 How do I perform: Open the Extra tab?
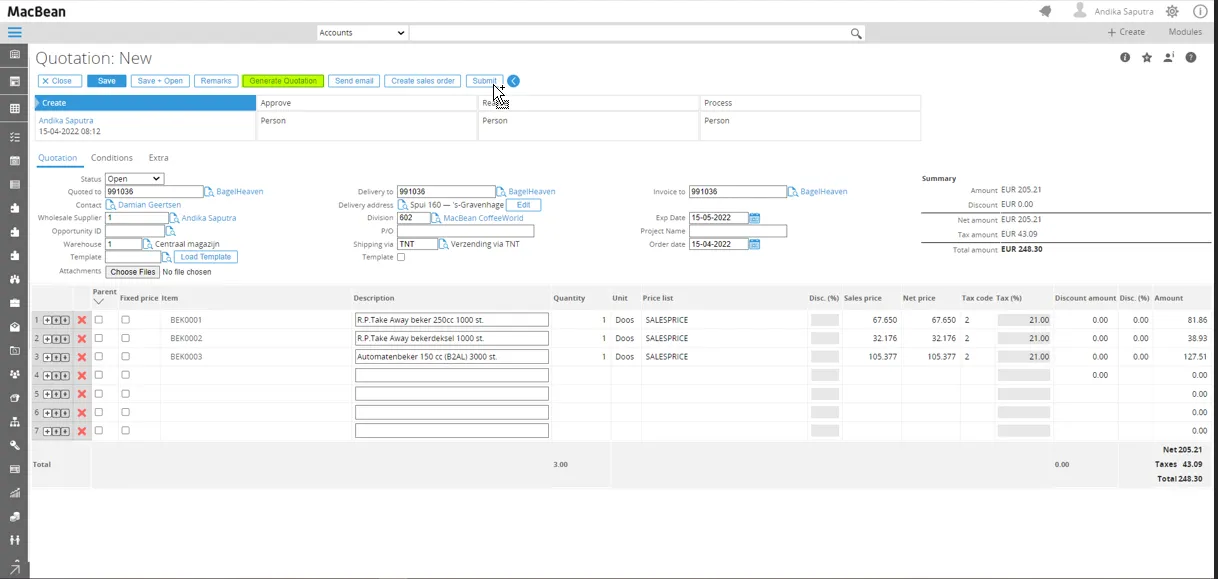pyautogui.click(x=158, y=158)
